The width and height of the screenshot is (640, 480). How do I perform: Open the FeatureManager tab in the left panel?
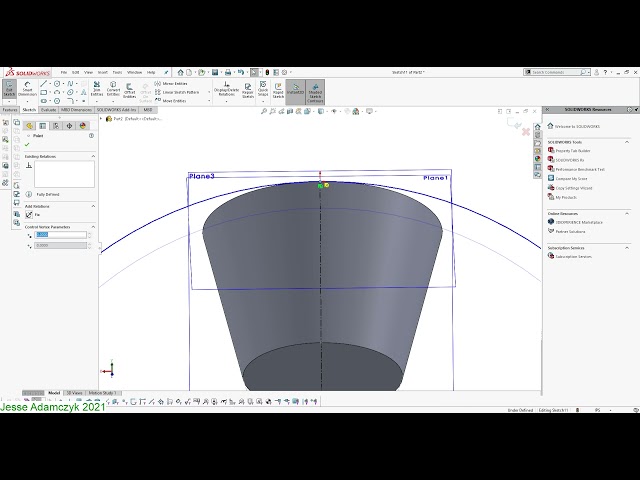[x=29, y=126]
